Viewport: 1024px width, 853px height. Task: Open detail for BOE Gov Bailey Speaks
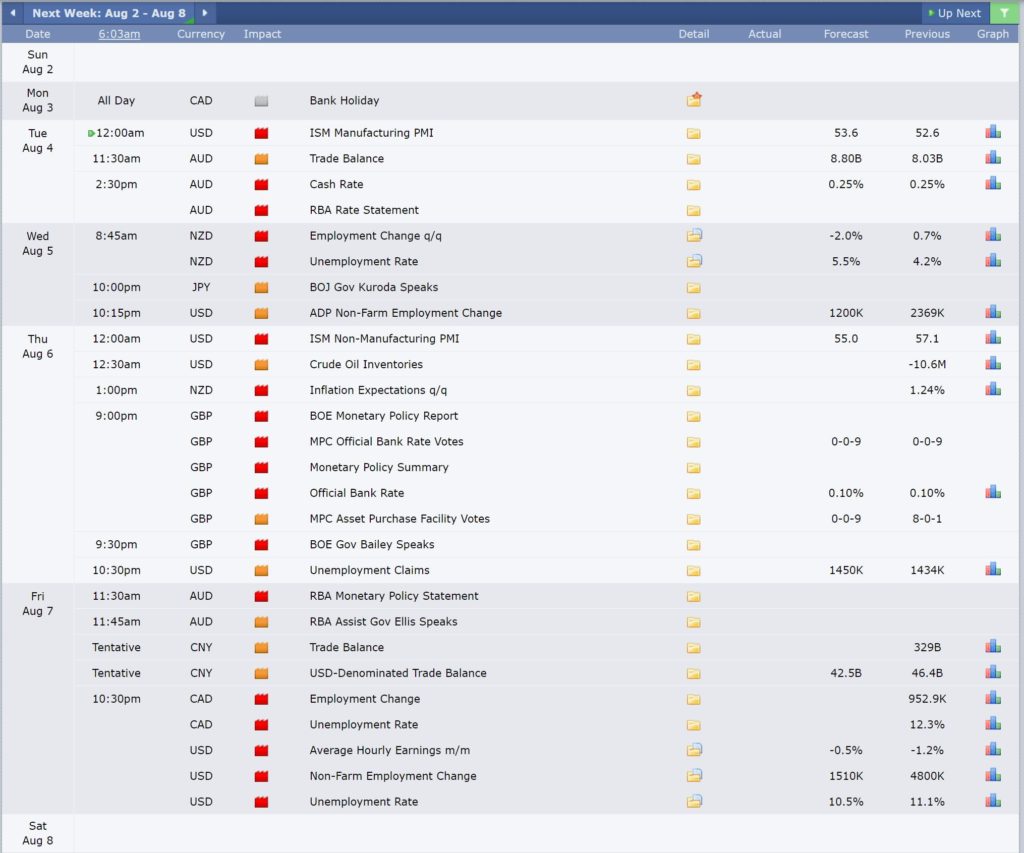click(x=694, y=545)
